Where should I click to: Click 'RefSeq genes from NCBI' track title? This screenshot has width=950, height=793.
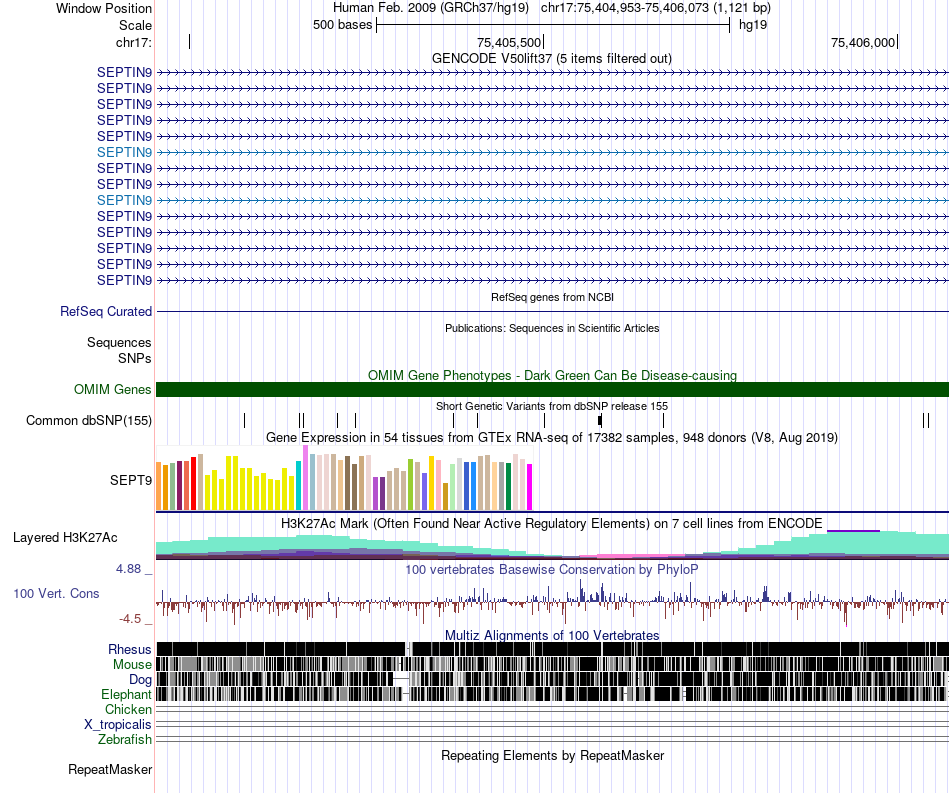pyautogui.click(x=552, y=297)
